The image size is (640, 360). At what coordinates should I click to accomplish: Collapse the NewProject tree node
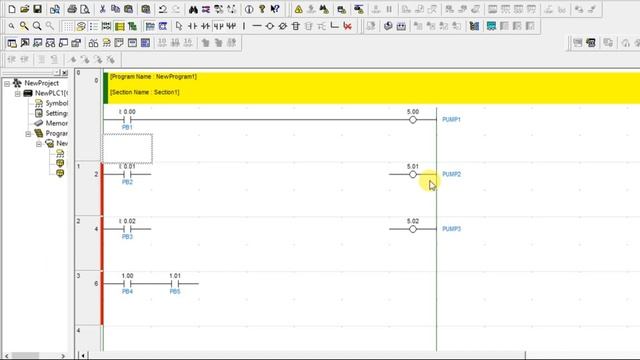pos(7,83)
